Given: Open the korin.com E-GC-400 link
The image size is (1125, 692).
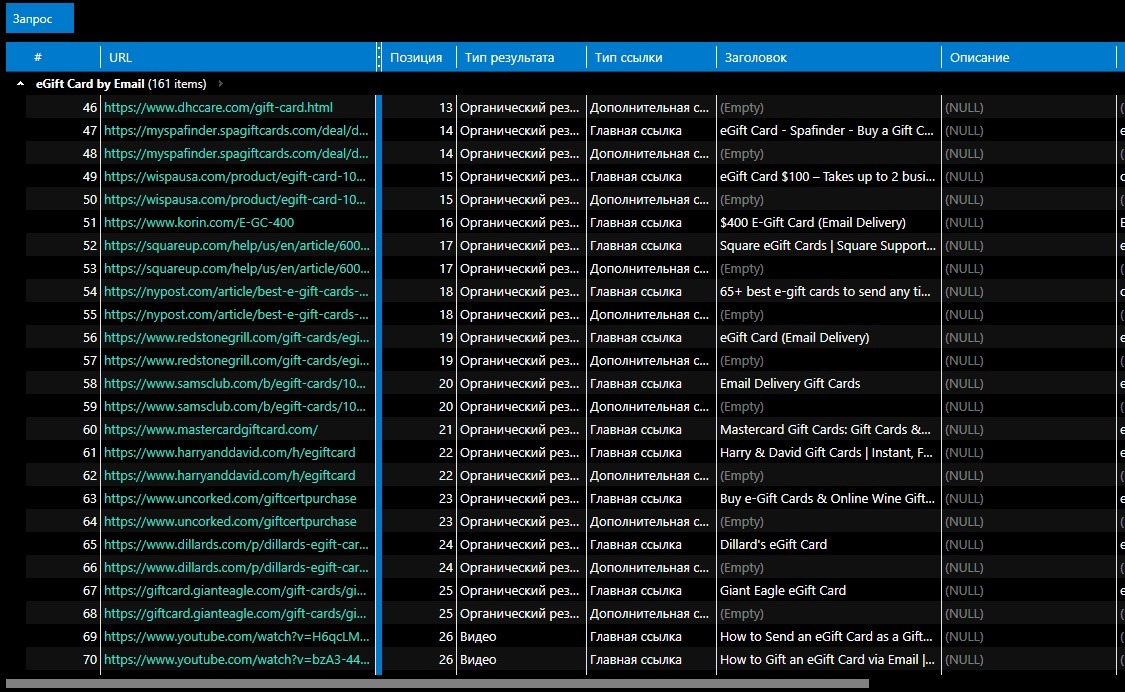Looking at the screenshot, I should coord(199,223).
